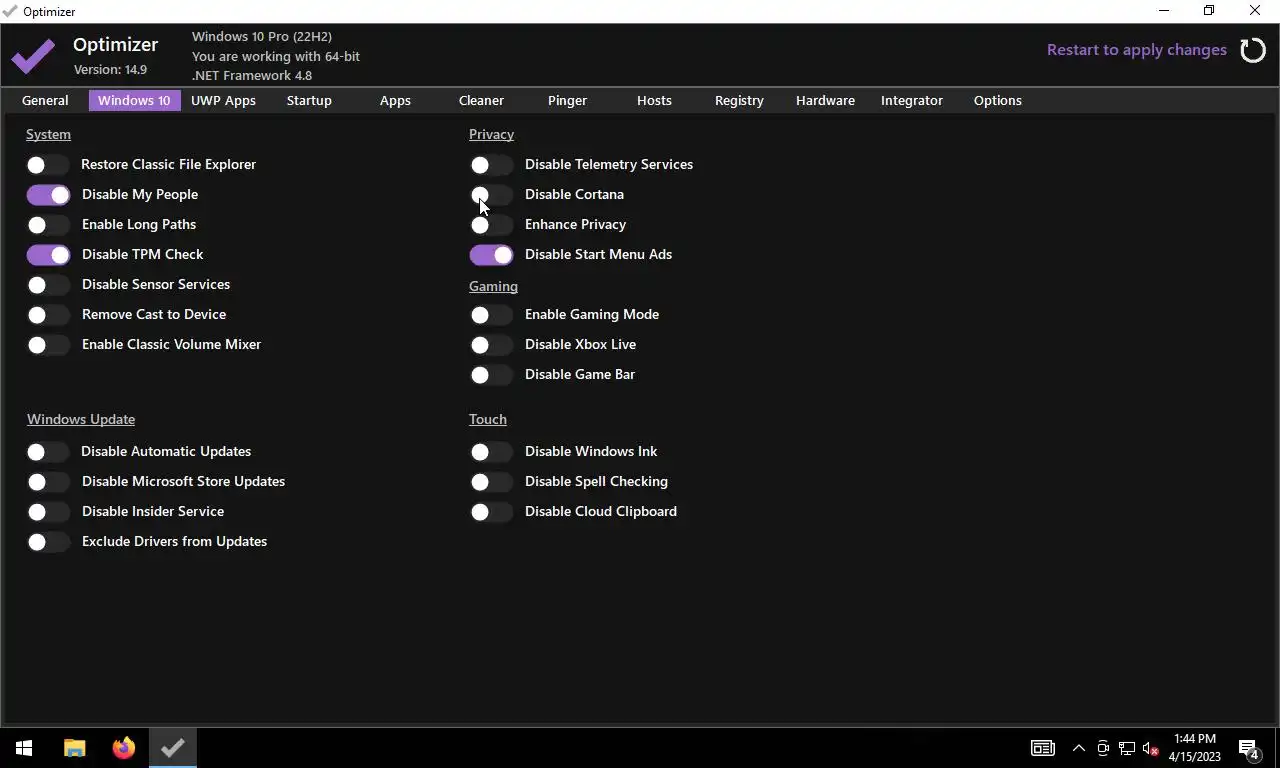Toggle Restore Classic File Explorer

click(48, 165)
